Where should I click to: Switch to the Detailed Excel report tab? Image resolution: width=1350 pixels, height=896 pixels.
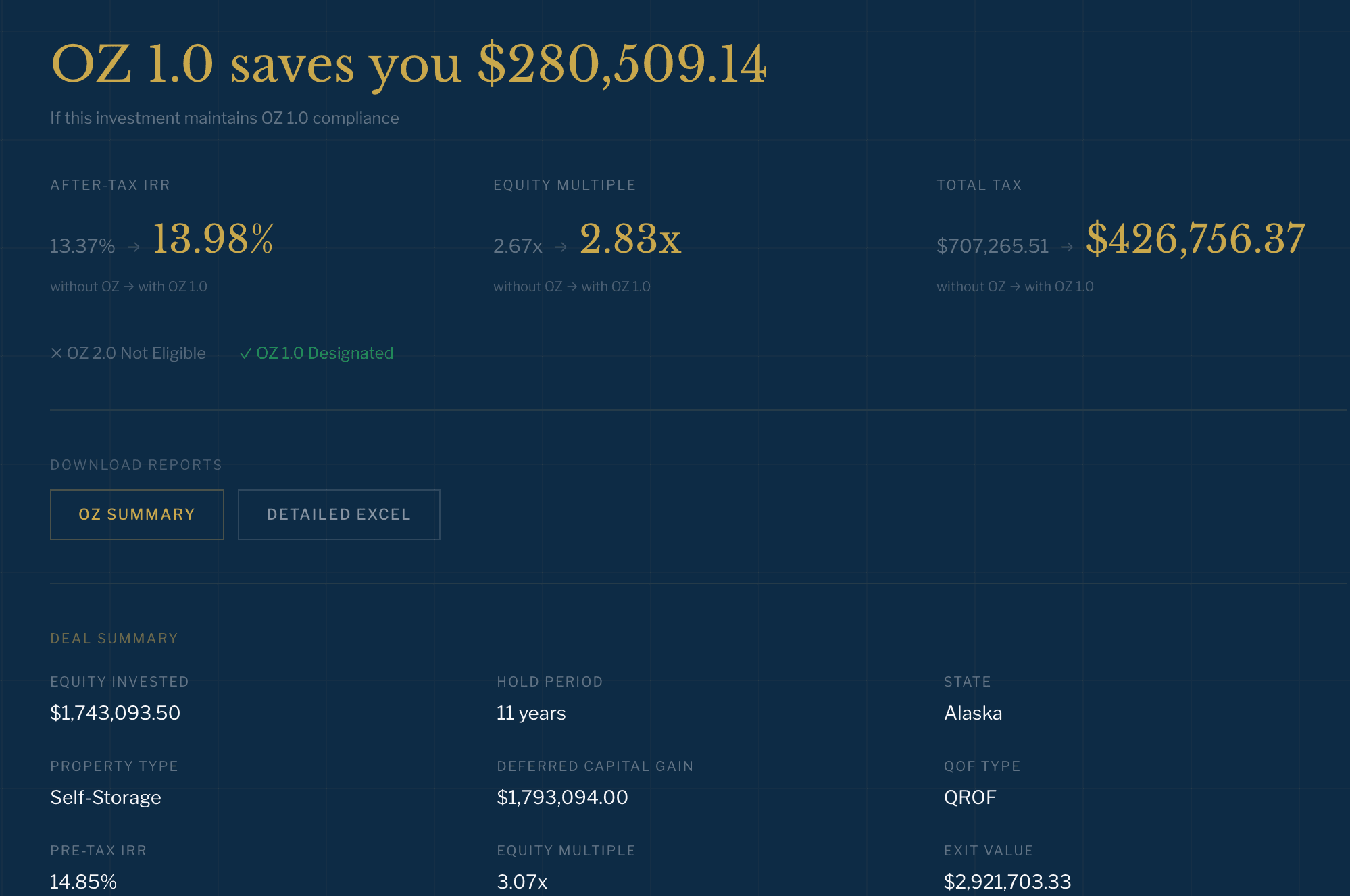pos(339,514)
